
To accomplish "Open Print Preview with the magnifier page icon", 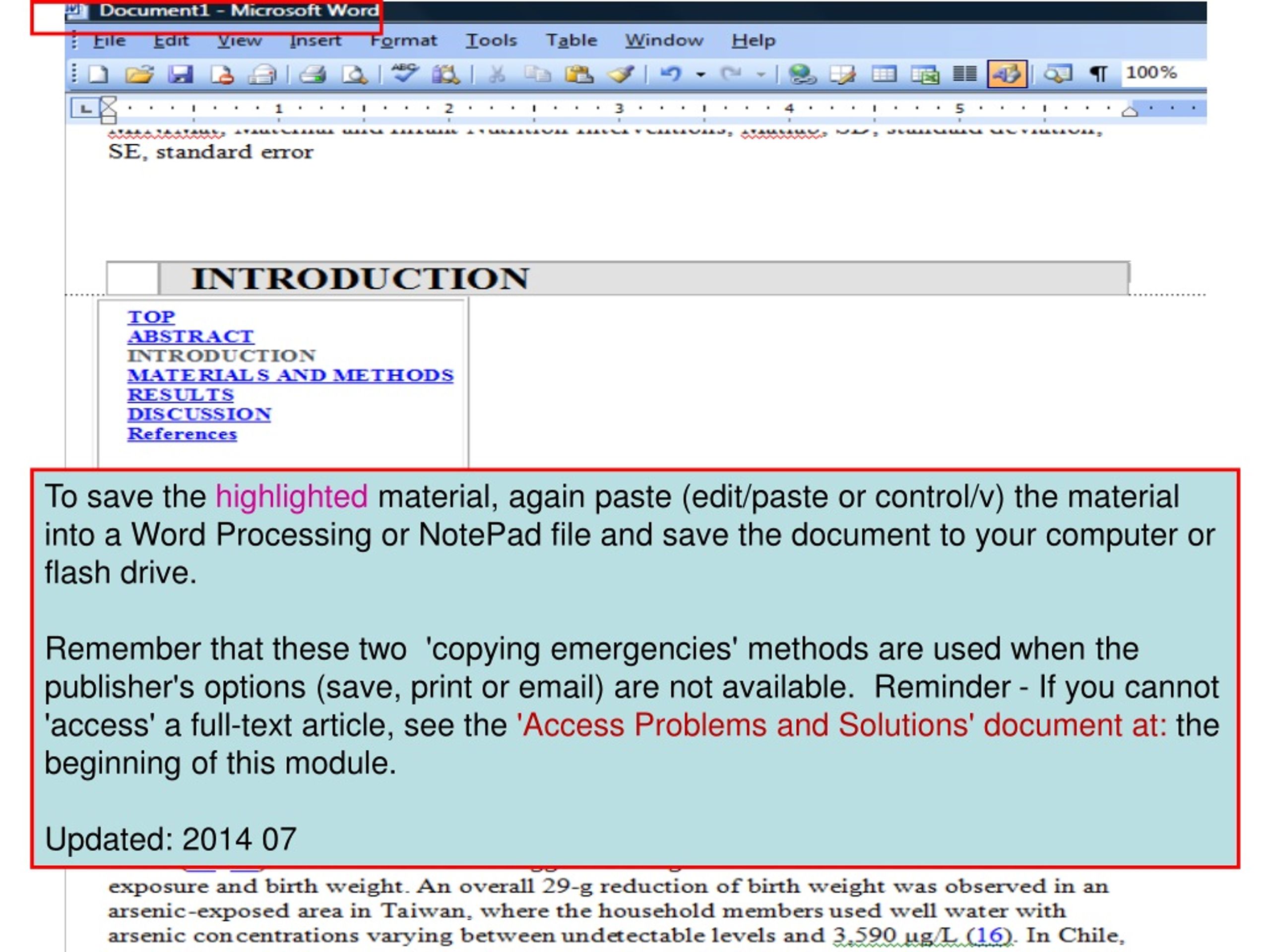I will [355, 74].
